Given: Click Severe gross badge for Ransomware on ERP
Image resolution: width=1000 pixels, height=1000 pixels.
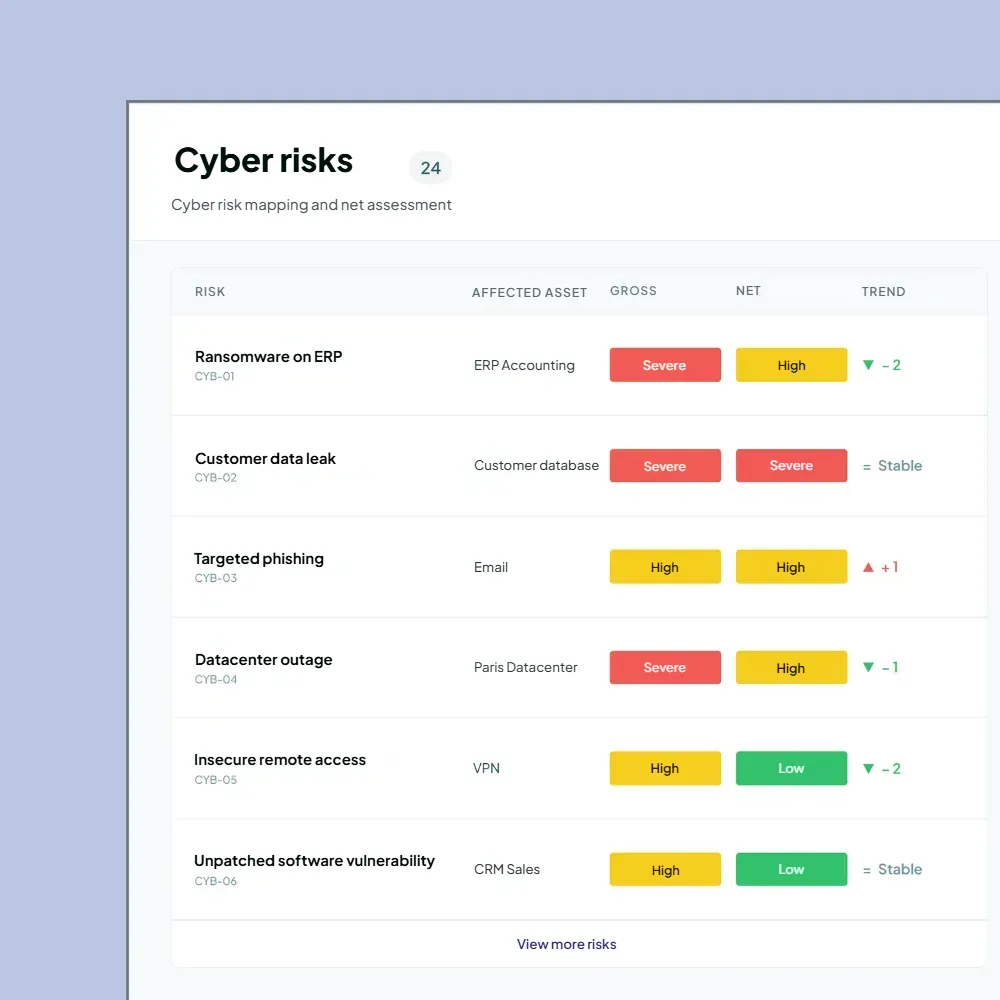Looking at the screenshot, I should coord(665,365).
